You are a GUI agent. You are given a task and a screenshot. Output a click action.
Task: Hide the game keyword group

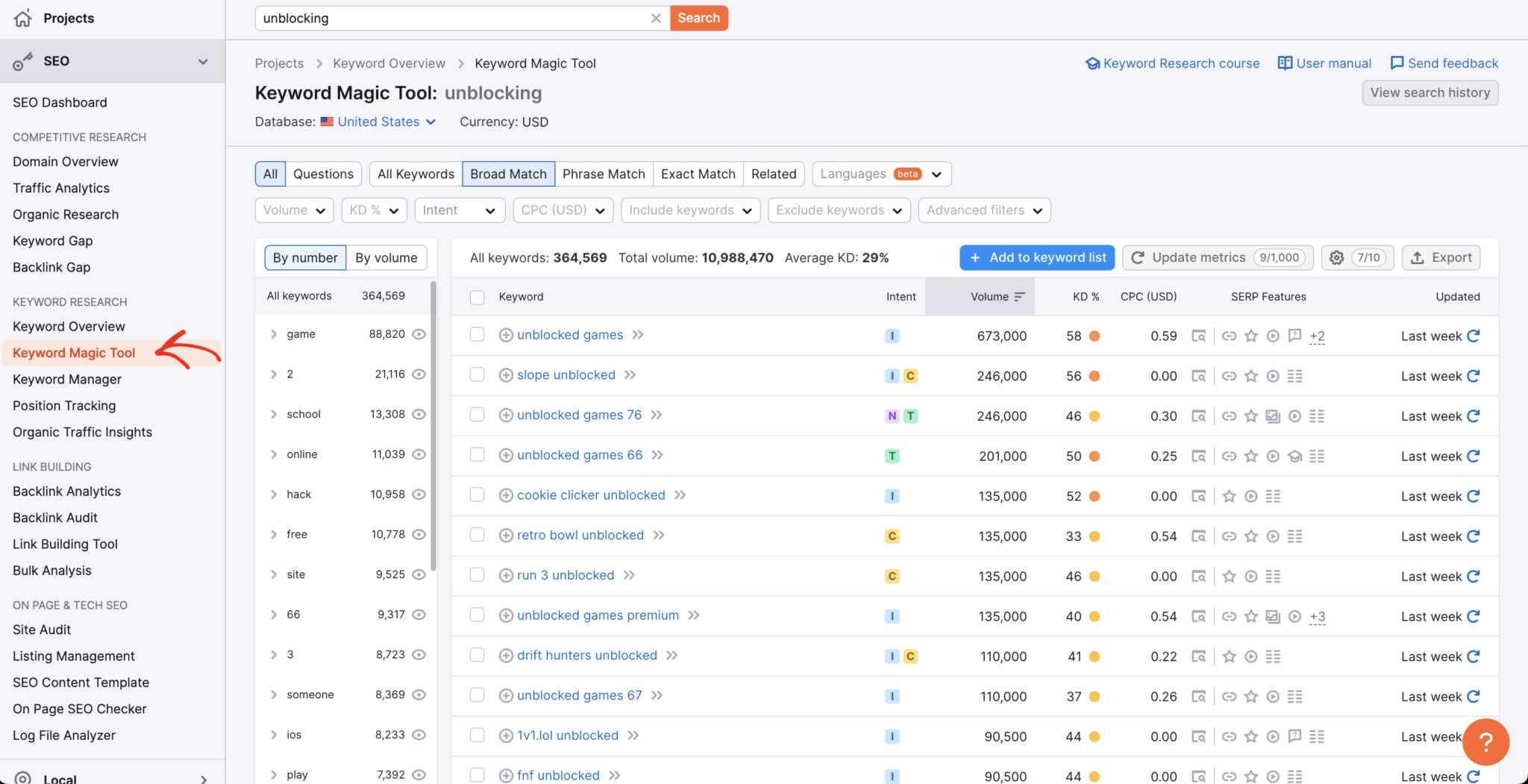coord(419,333)
